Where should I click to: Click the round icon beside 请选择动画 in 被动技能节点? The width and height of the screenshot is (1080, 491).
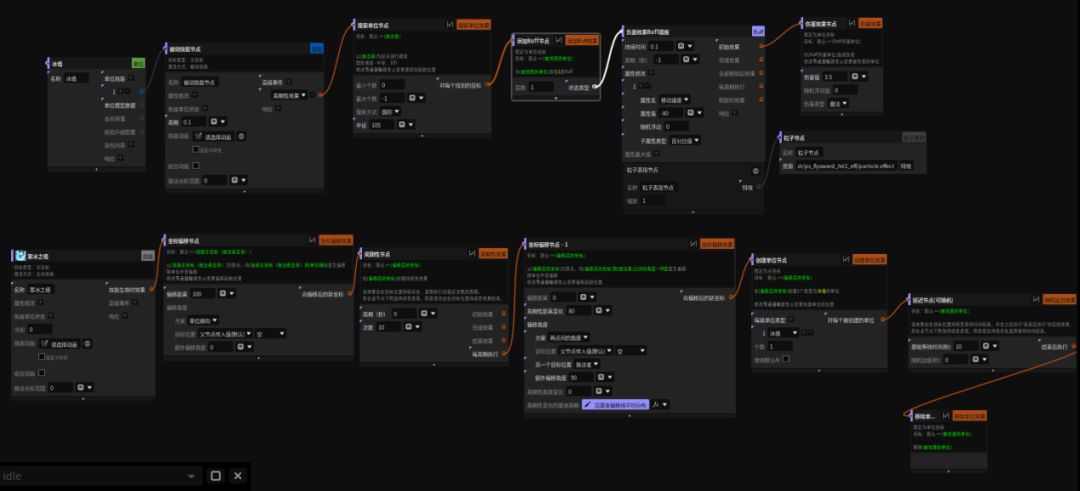[241, 136]
